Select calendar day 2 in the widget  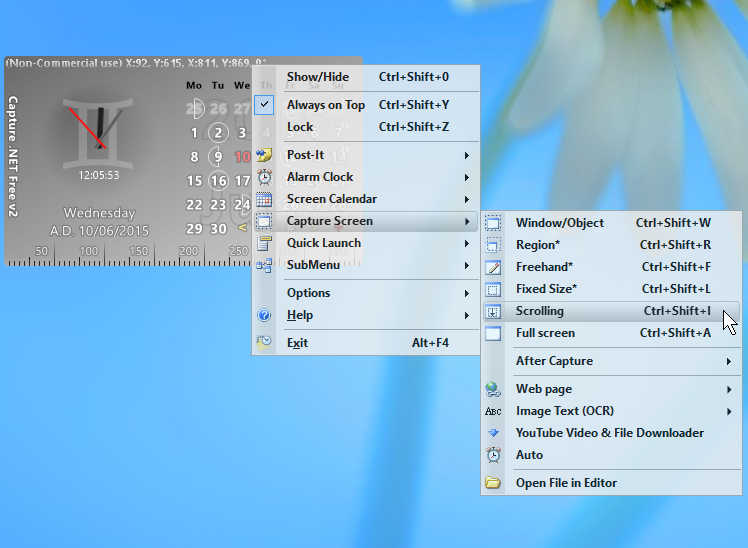[x=218, y=133]
